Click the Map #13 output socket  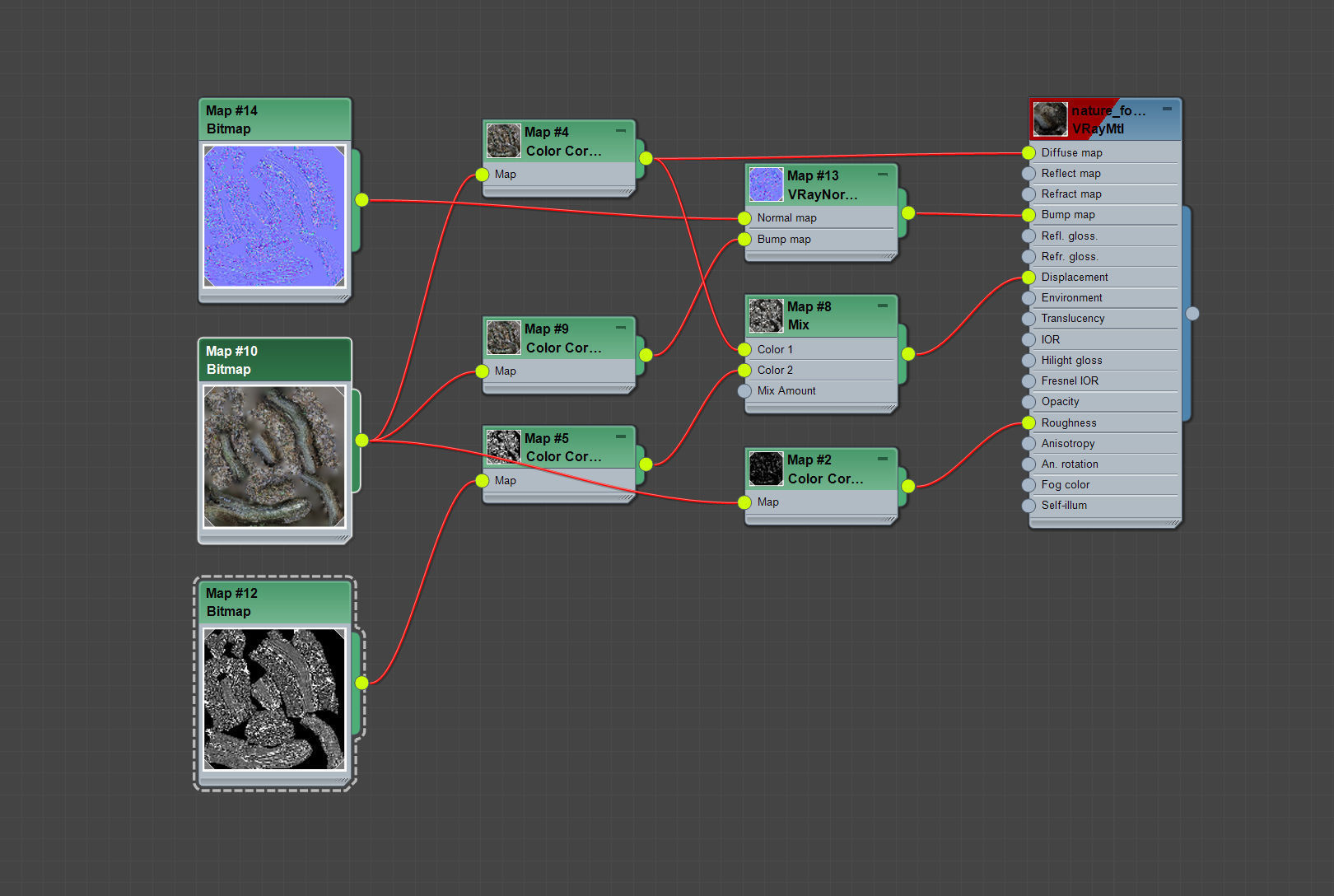[x=908, y=213]
